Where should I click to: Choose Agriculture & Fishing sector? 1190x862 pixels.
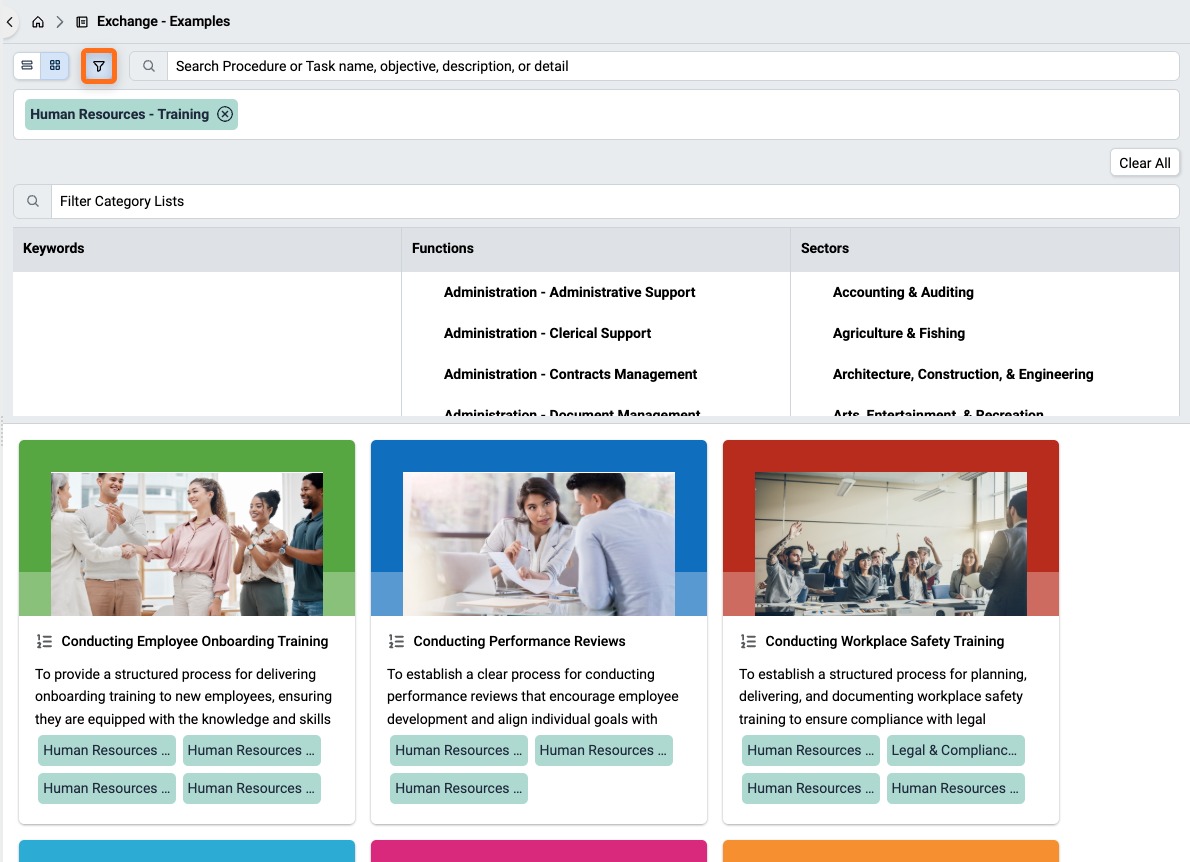(899, 333)
